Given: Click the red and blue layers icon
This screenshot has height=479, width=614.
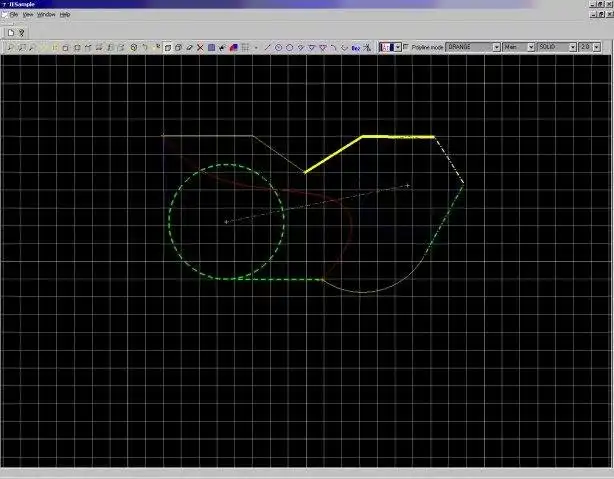Looking at the screenshot, I should click(x=233, y=47).
